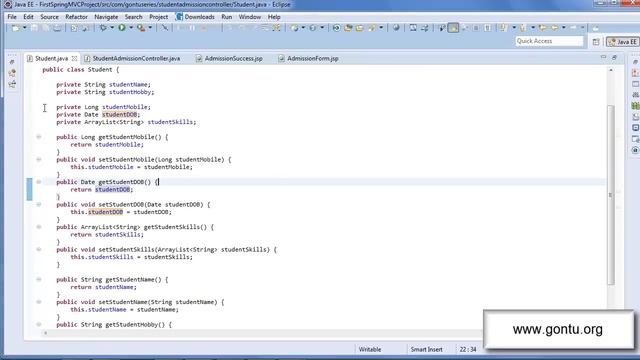640x360 pixels.
Task: Select the Student.java editor tab
Action: [51, 58]
